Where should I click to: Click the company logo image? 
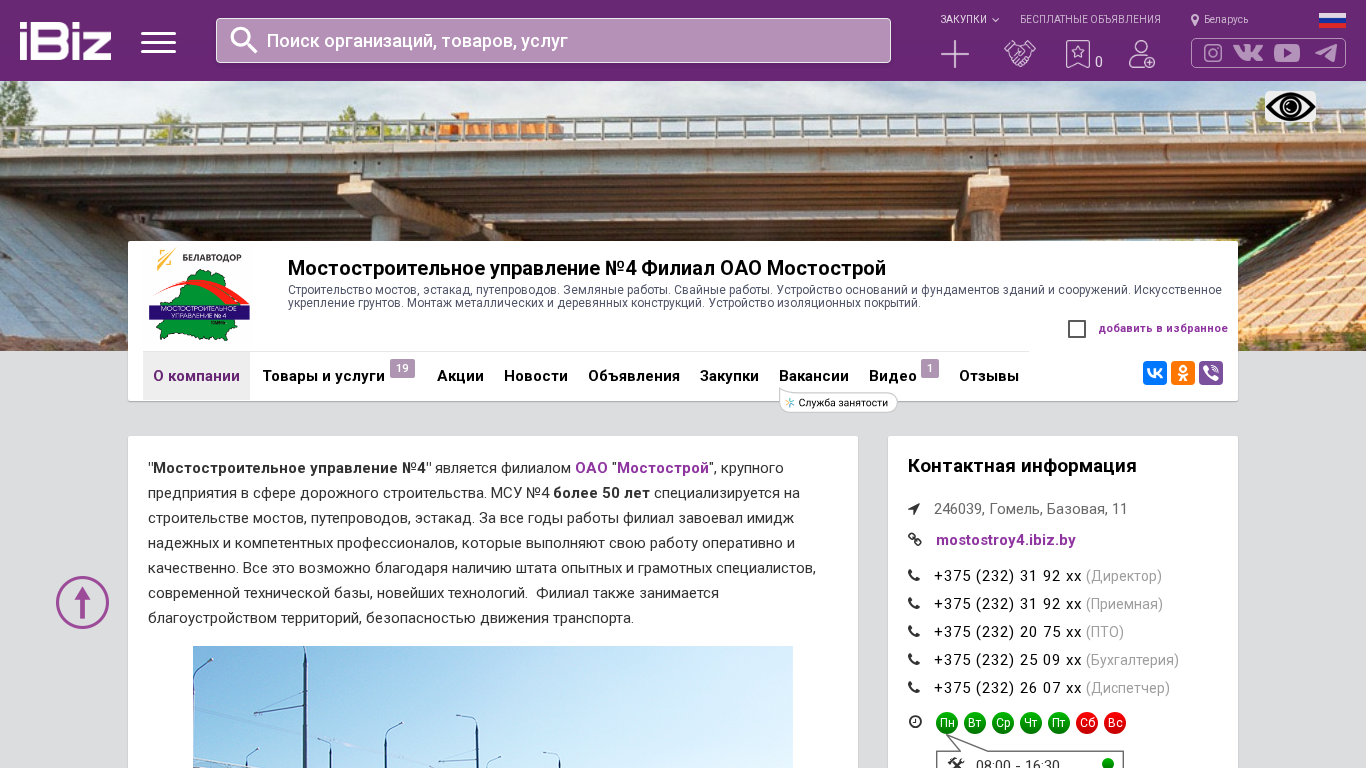pos(199,296)
